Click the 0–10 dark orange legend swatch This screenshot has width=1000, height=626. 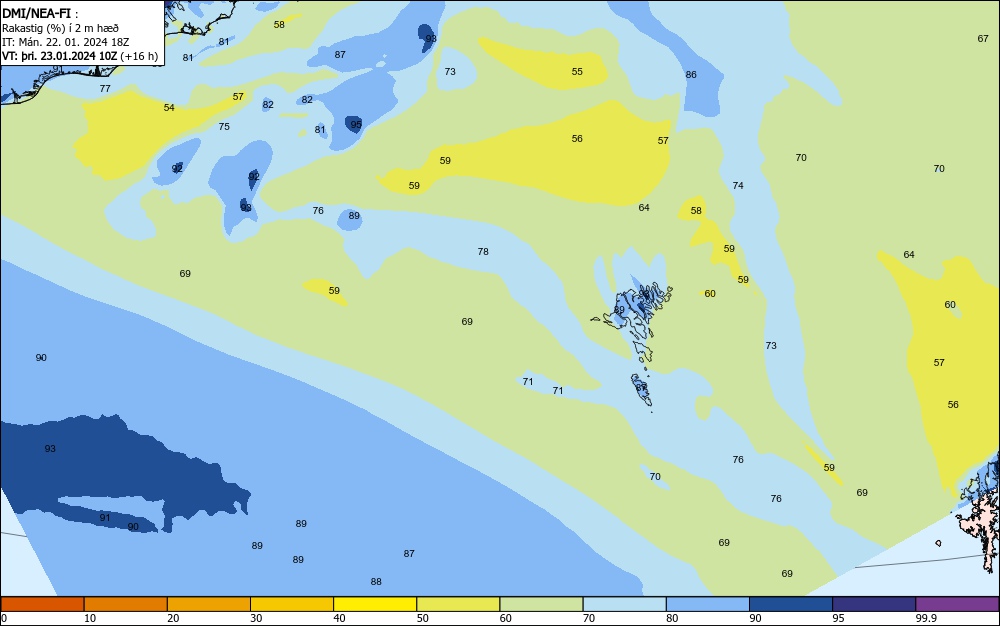pos(42,604)
